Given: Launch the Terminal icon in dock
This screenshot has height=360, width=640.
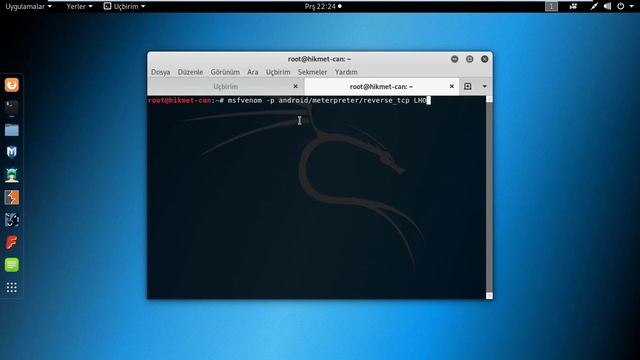Looking at the screenshot, I should [x=12, y=107].
